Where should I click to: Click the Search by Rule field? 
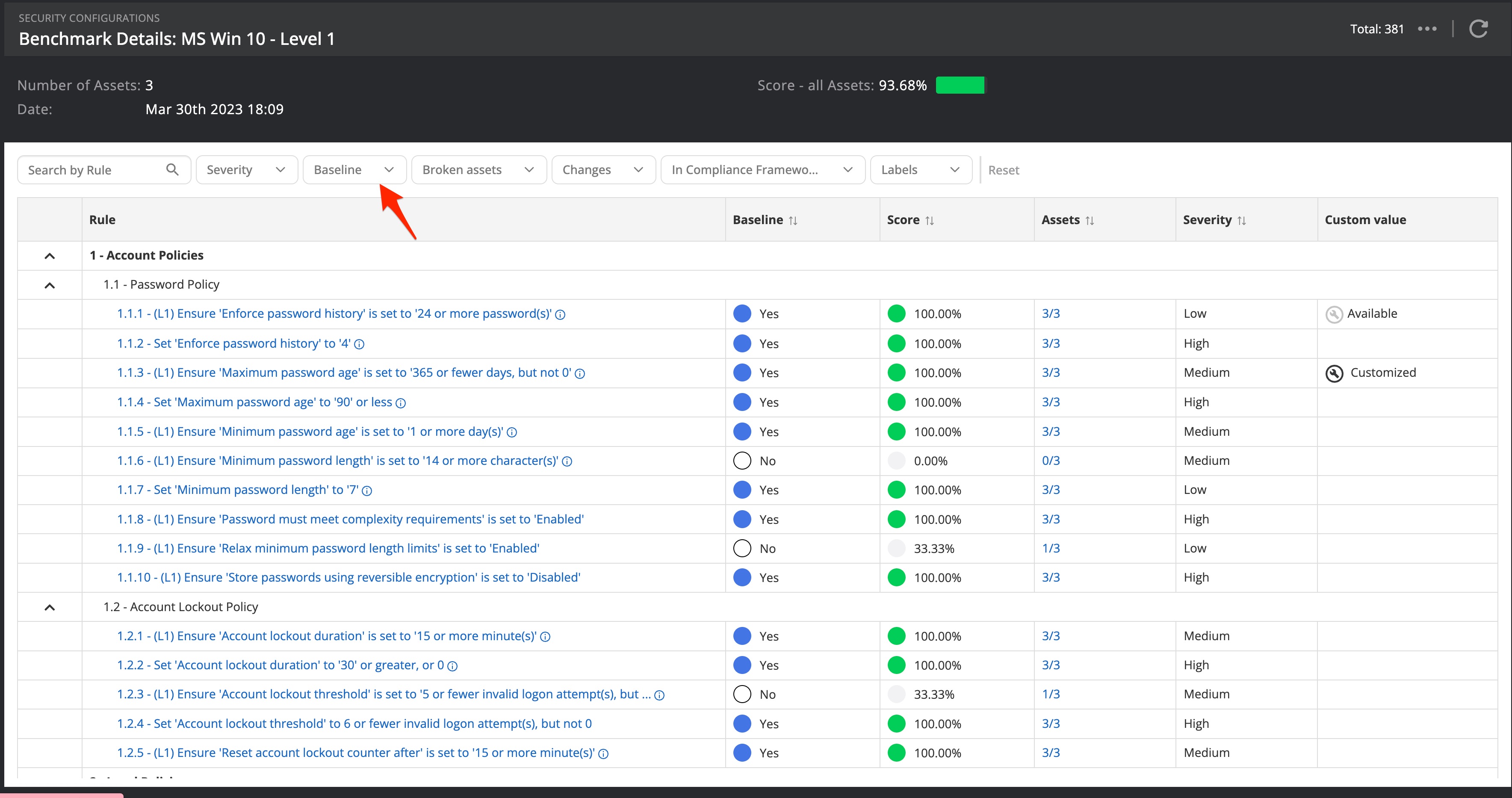click(x=94, y=170)
